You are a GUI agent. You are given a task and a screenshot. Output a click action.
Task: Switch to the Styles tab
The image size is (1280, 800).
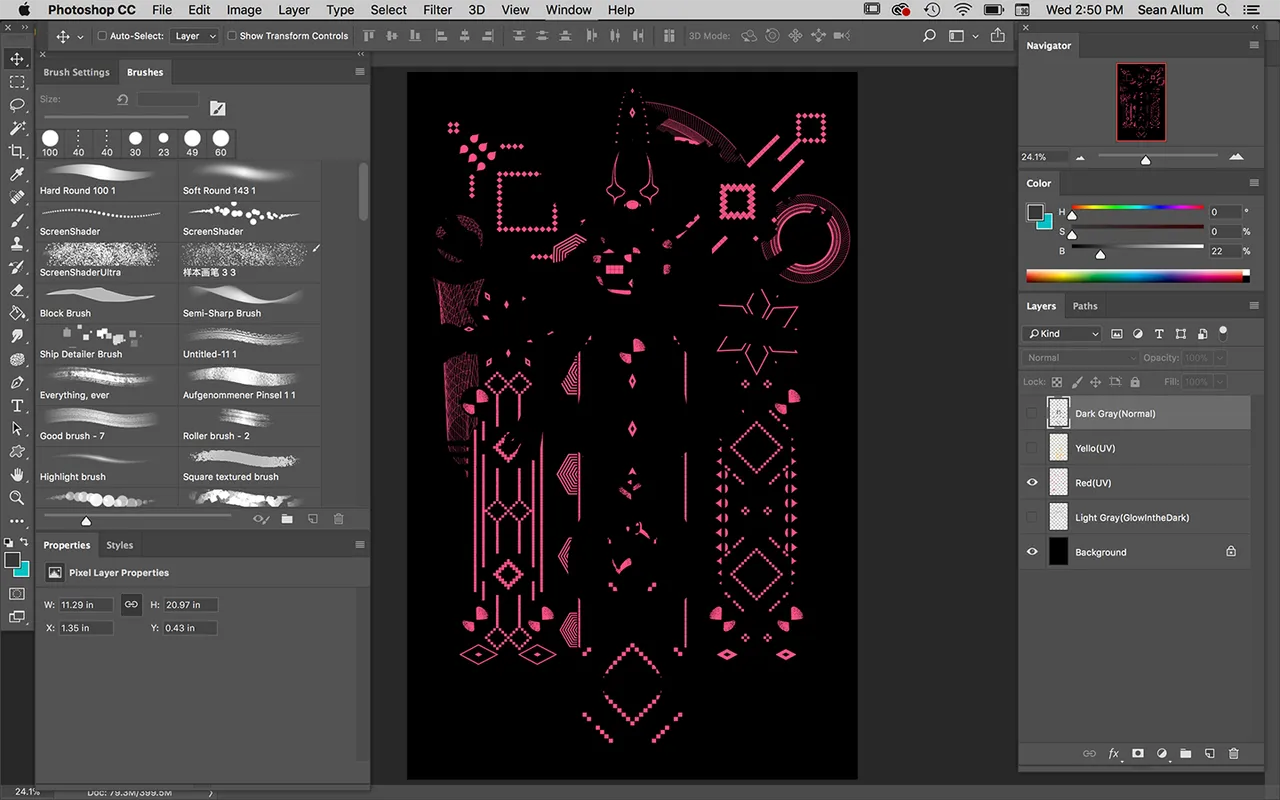click(x=119, y=545)
